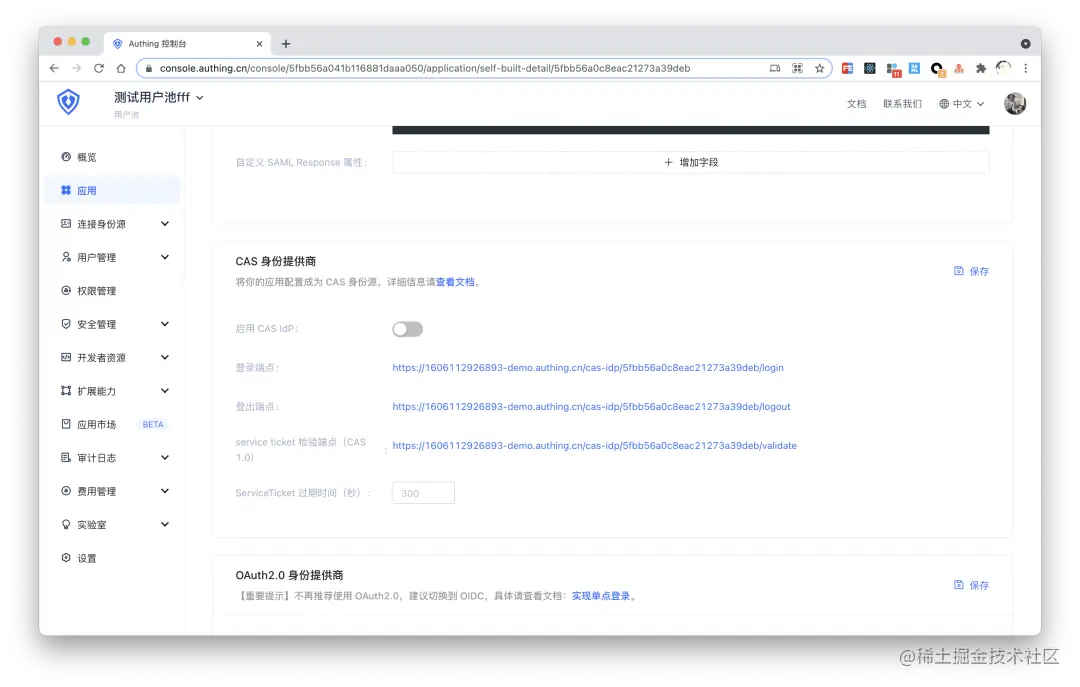Open the 查看文档 link
Image resolution: width=1080 pixels, height=687 pixels.
pos(455,282)
